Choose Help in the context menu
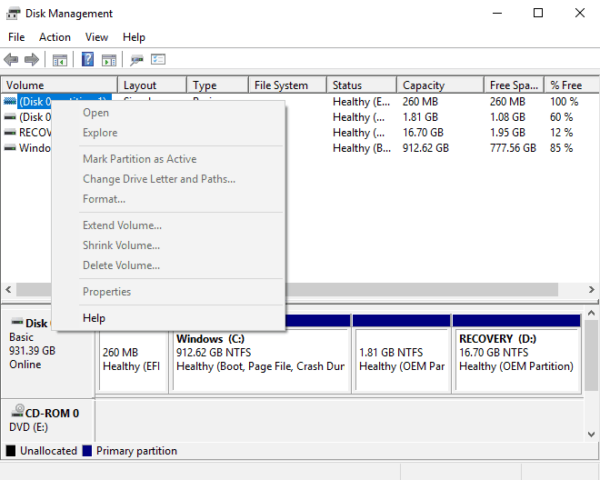 click(168, 318)
